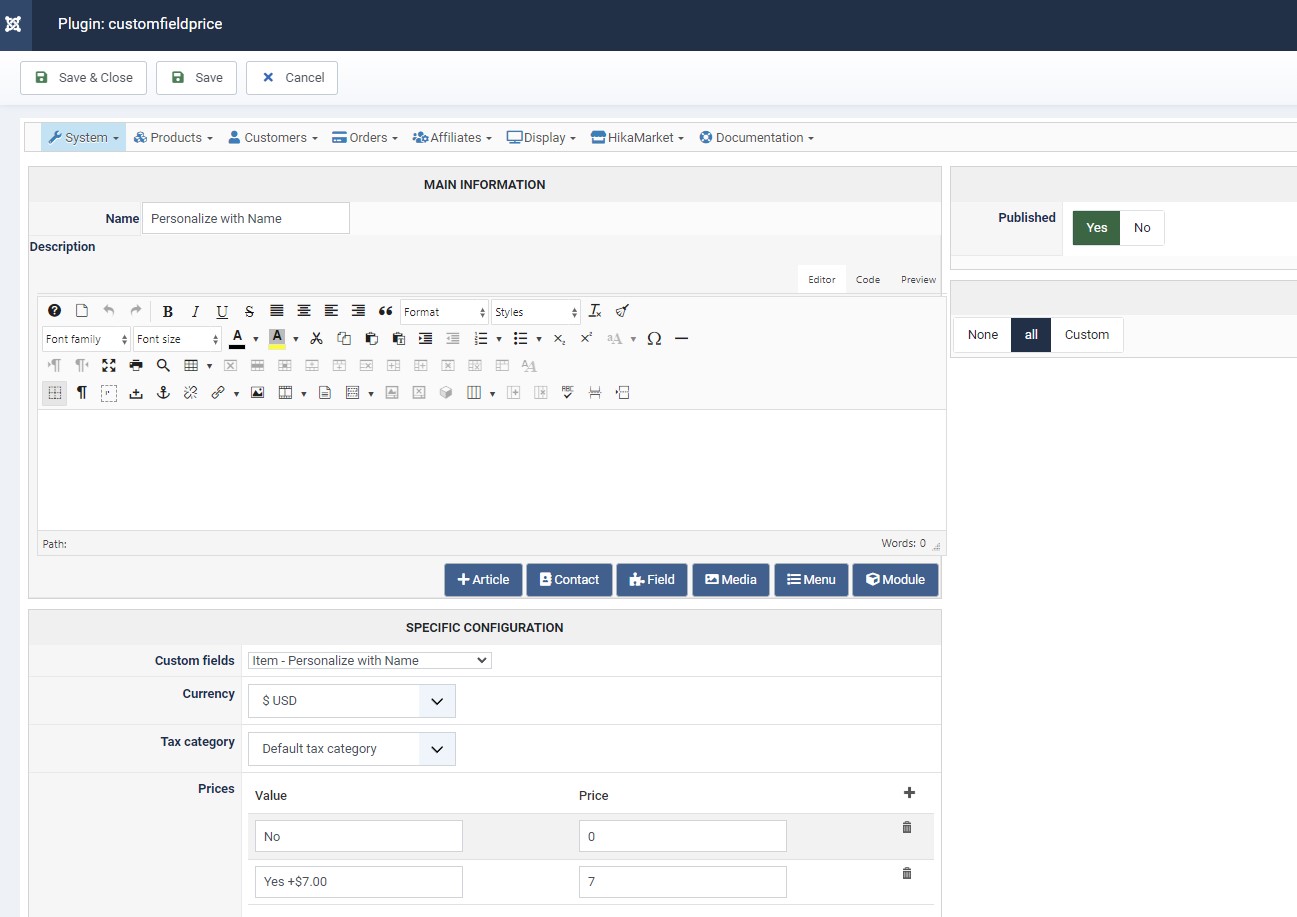The height and width of the screenshot is (917, 1297).
Task: Open the Font size dropdown
Action: 177,339
